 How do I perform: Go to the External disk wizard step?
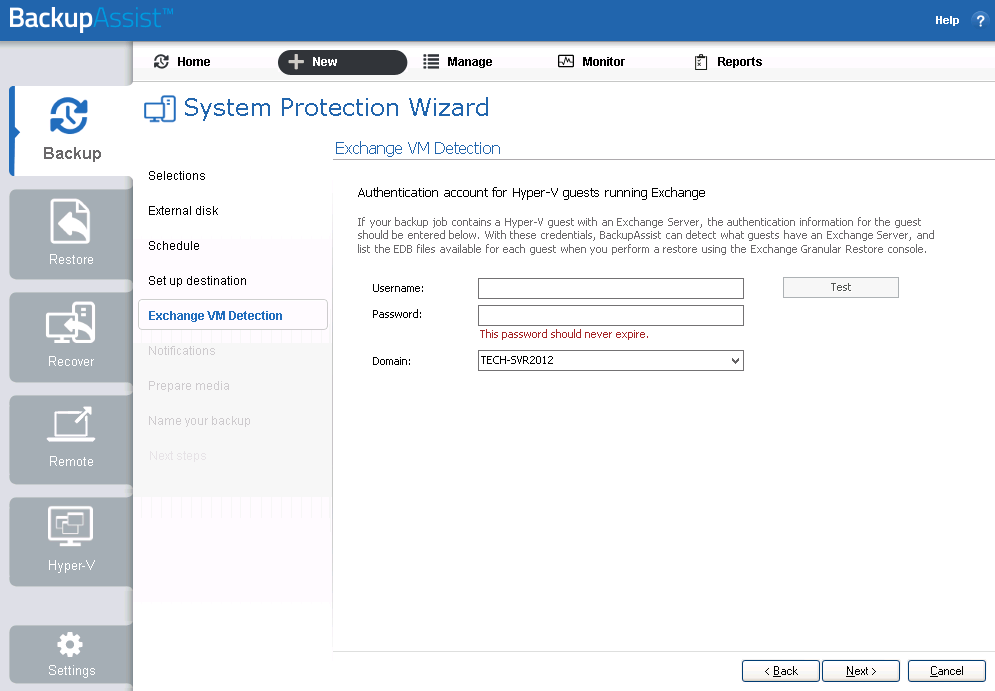click(183, 211)
